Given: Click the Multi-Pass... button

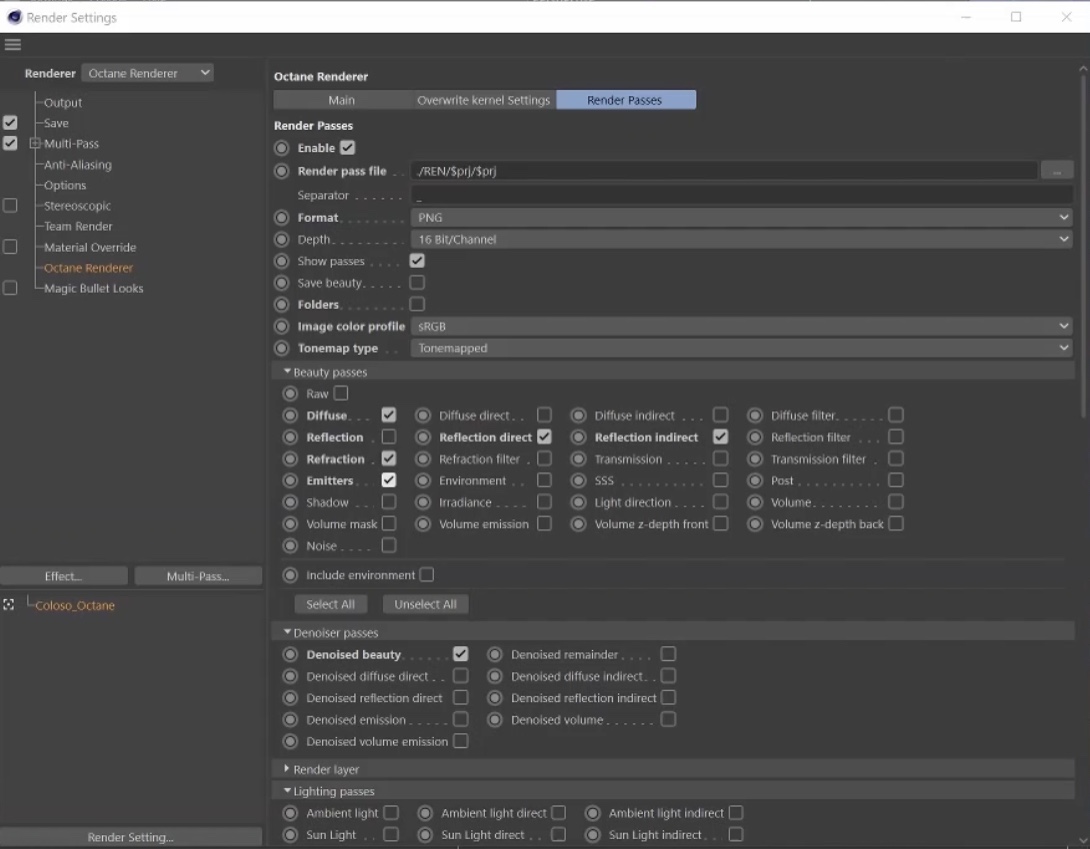Looking at the screenshot, I should [198, 576].
